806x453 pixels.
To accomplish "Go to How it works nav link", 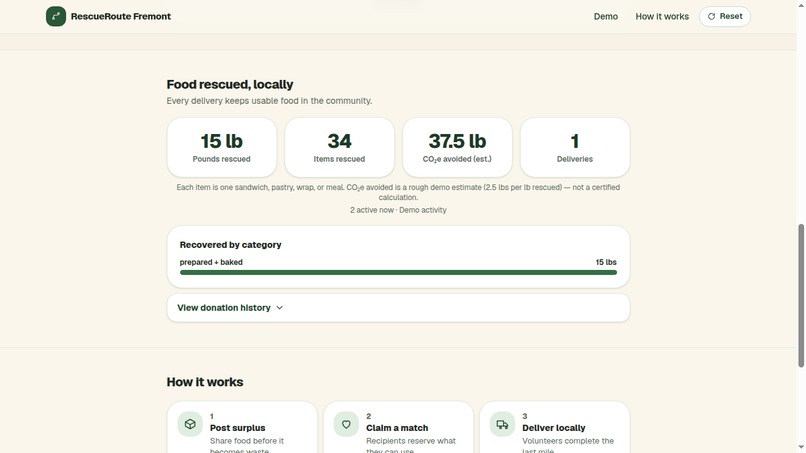I will coord(662,16).
